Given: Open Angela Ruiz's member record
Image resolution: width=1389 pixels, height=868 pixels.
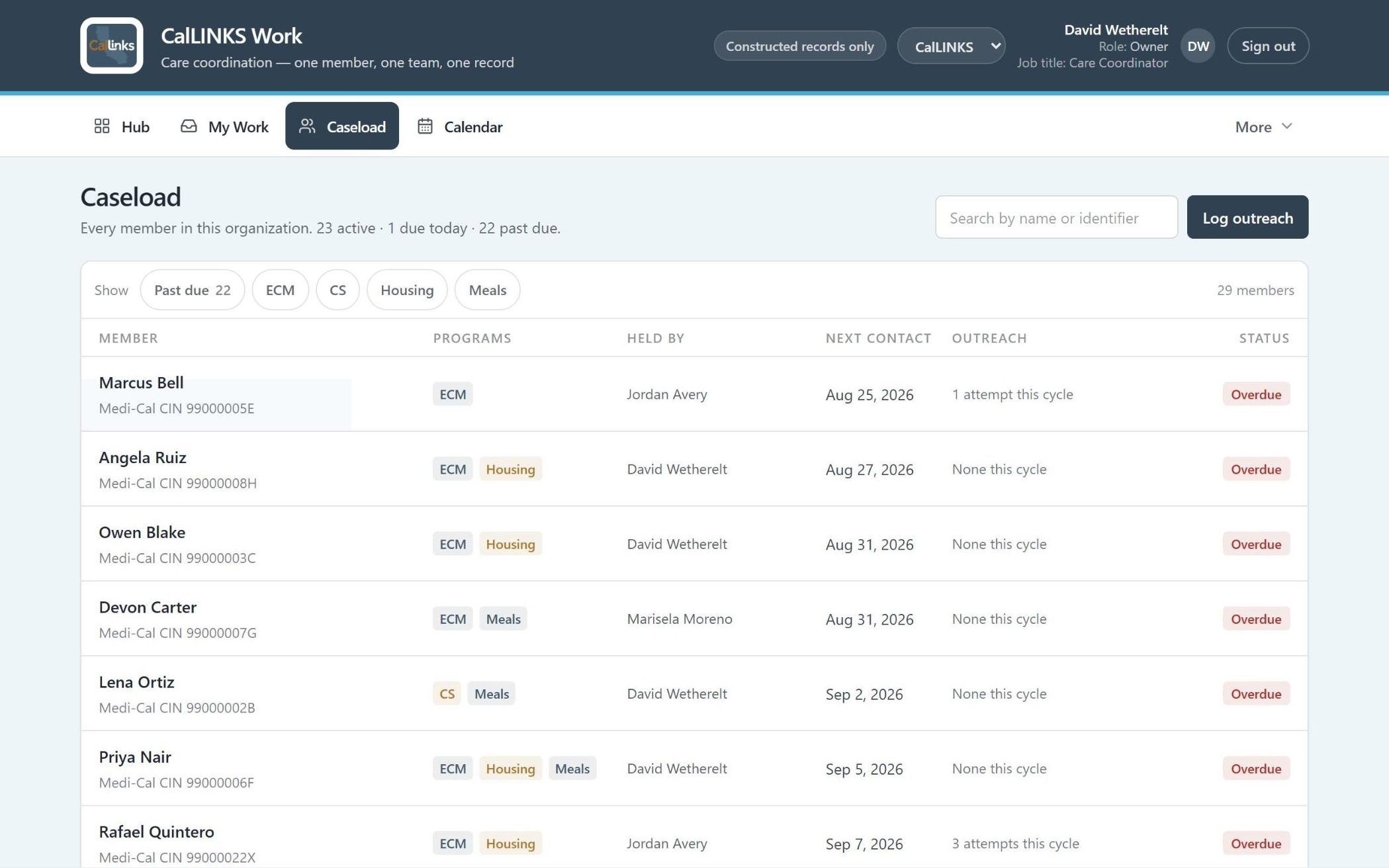Looking at the screenshot, I should 143,457.
